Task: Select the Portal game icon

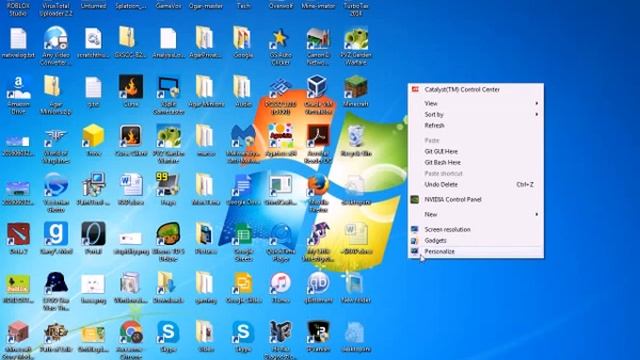Action: tap(93, 234)
